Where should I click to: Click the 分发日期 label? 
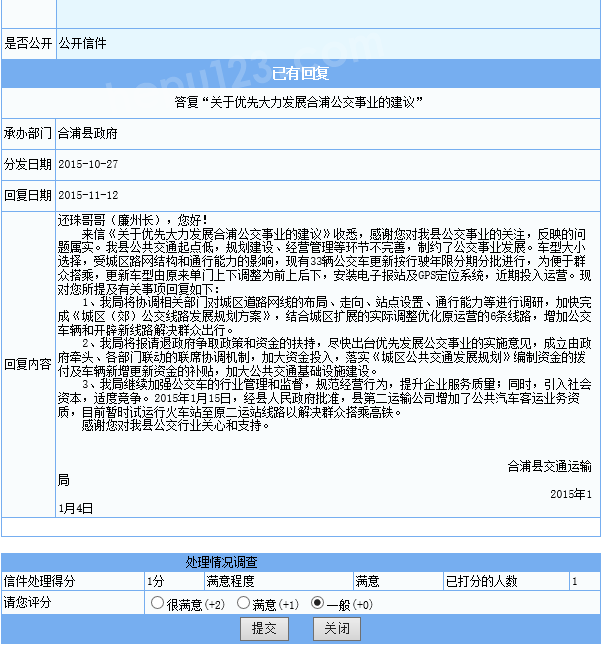(x=28, y=164)
